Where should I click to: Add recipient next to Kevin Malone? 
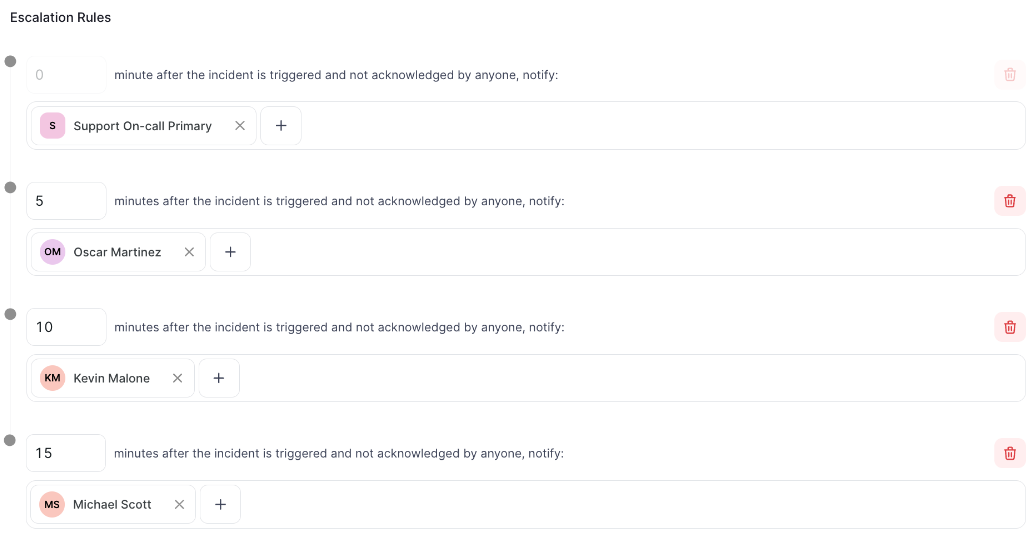[219, 378]
